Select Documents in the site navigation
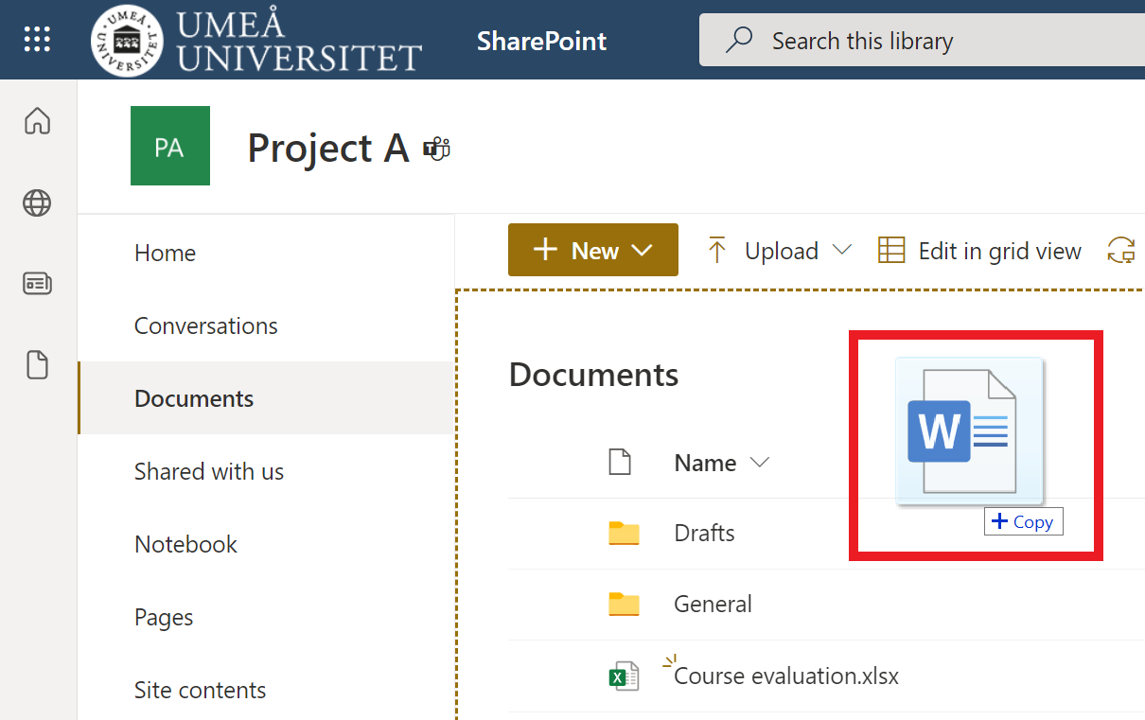 click(196, 398)
